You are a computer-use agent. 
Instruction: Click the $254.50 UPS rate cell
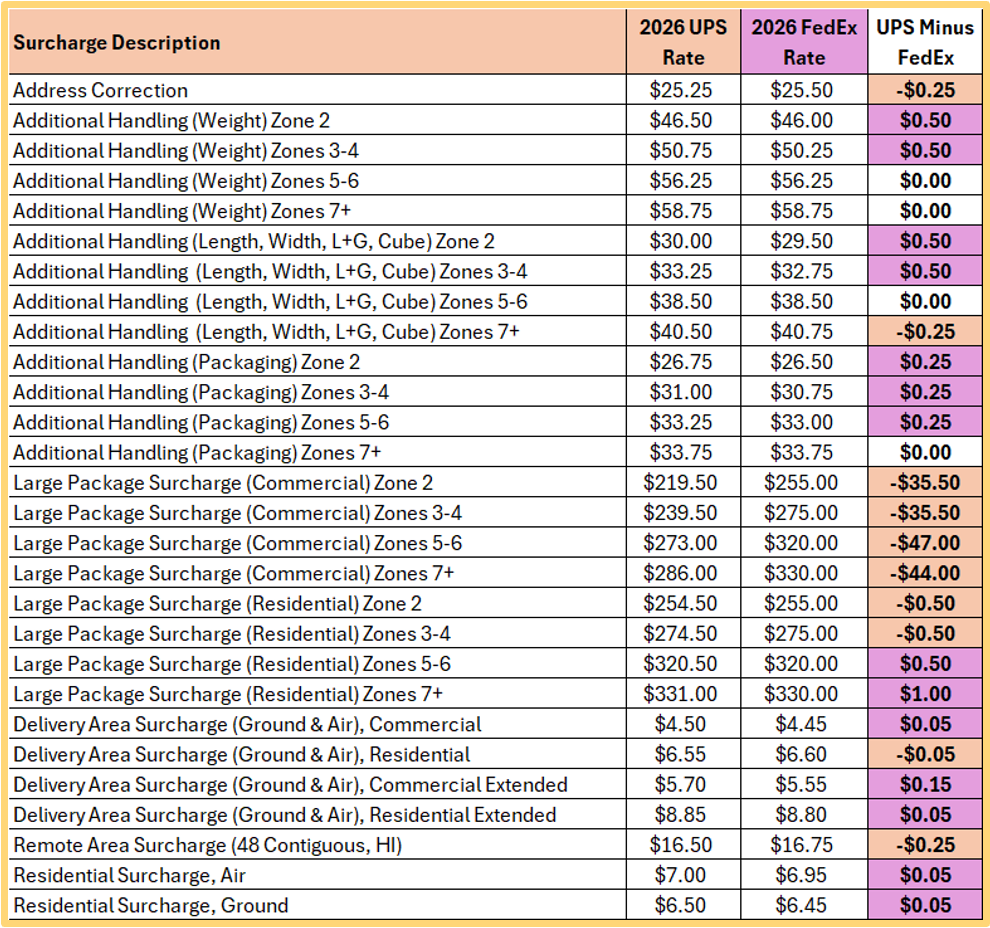click(683, 604)
